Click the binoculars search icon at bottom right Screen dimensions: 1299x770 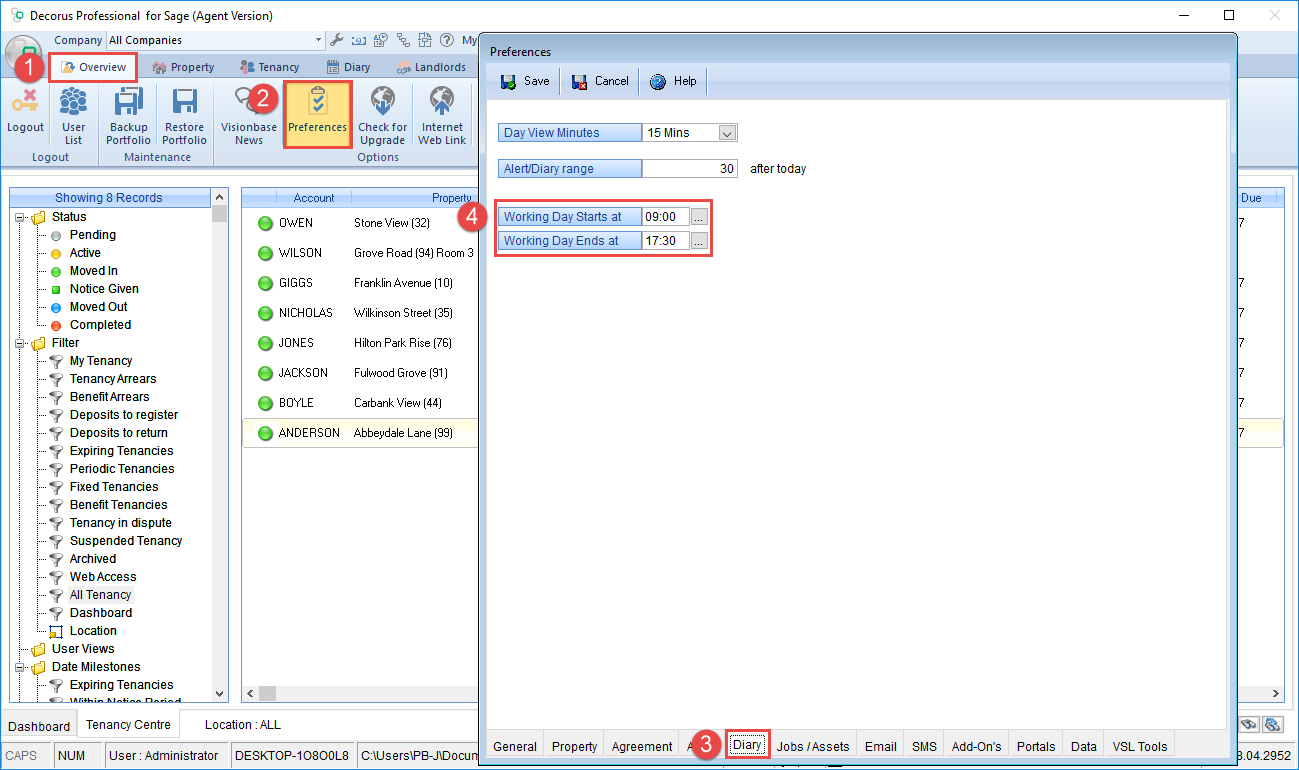(x=1249, y=725)
